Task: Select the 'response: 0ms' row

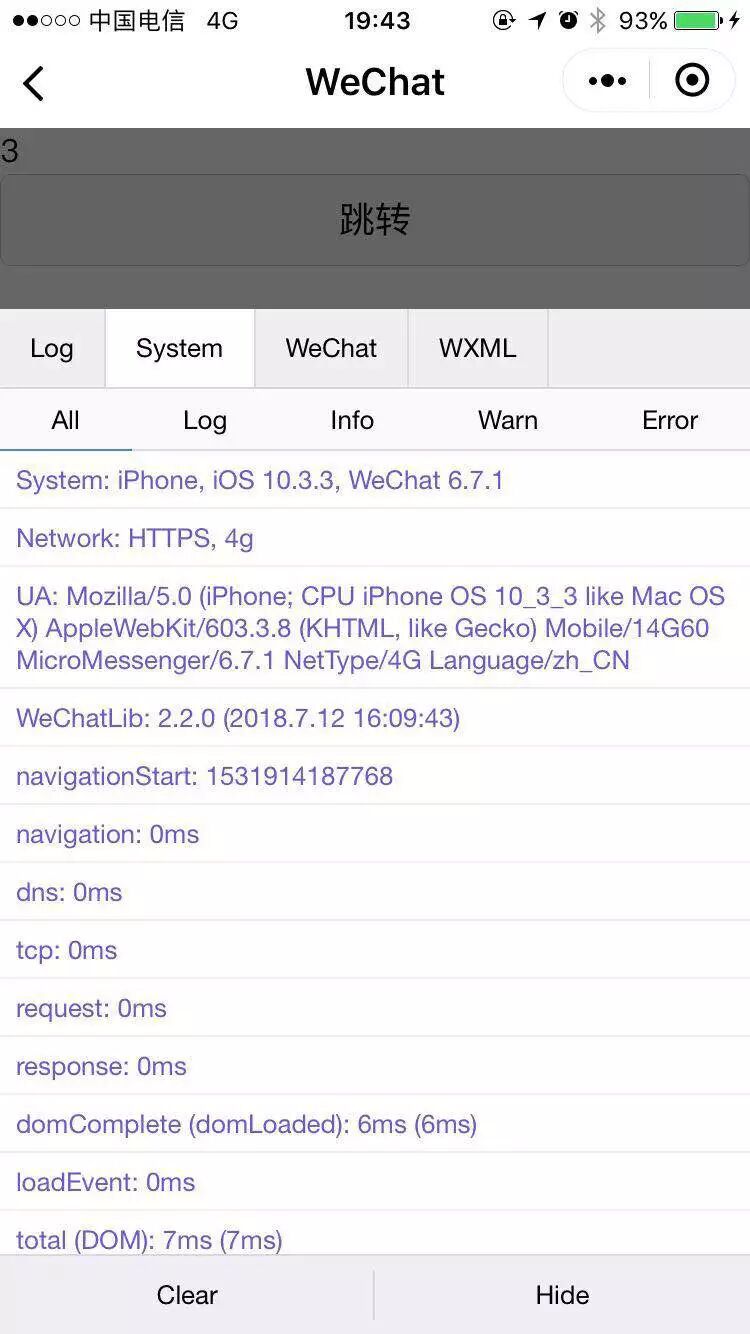Action: pos(375,1066)
